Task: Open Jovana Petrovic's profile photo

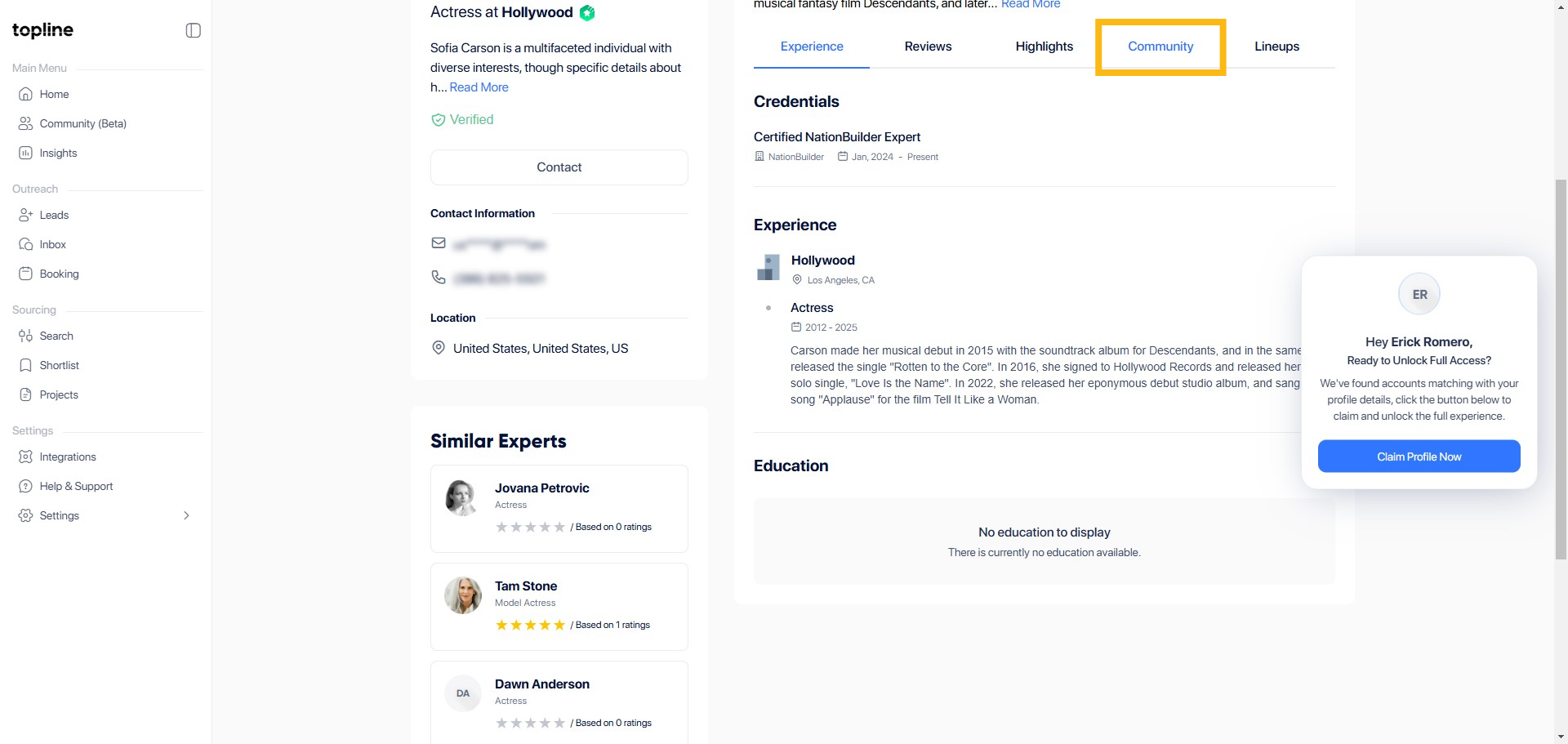Action: pyautogui.click(x=462, y=497)
